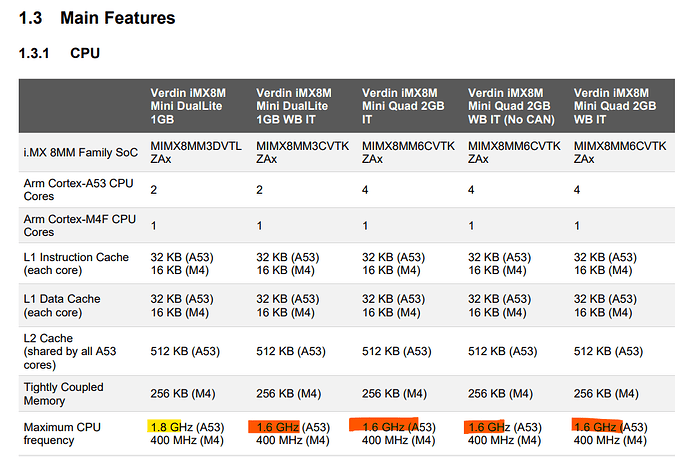
Task: Select '1.6 GHz (A53)' for WB IT (No CAN)
Action: point(505,427)
